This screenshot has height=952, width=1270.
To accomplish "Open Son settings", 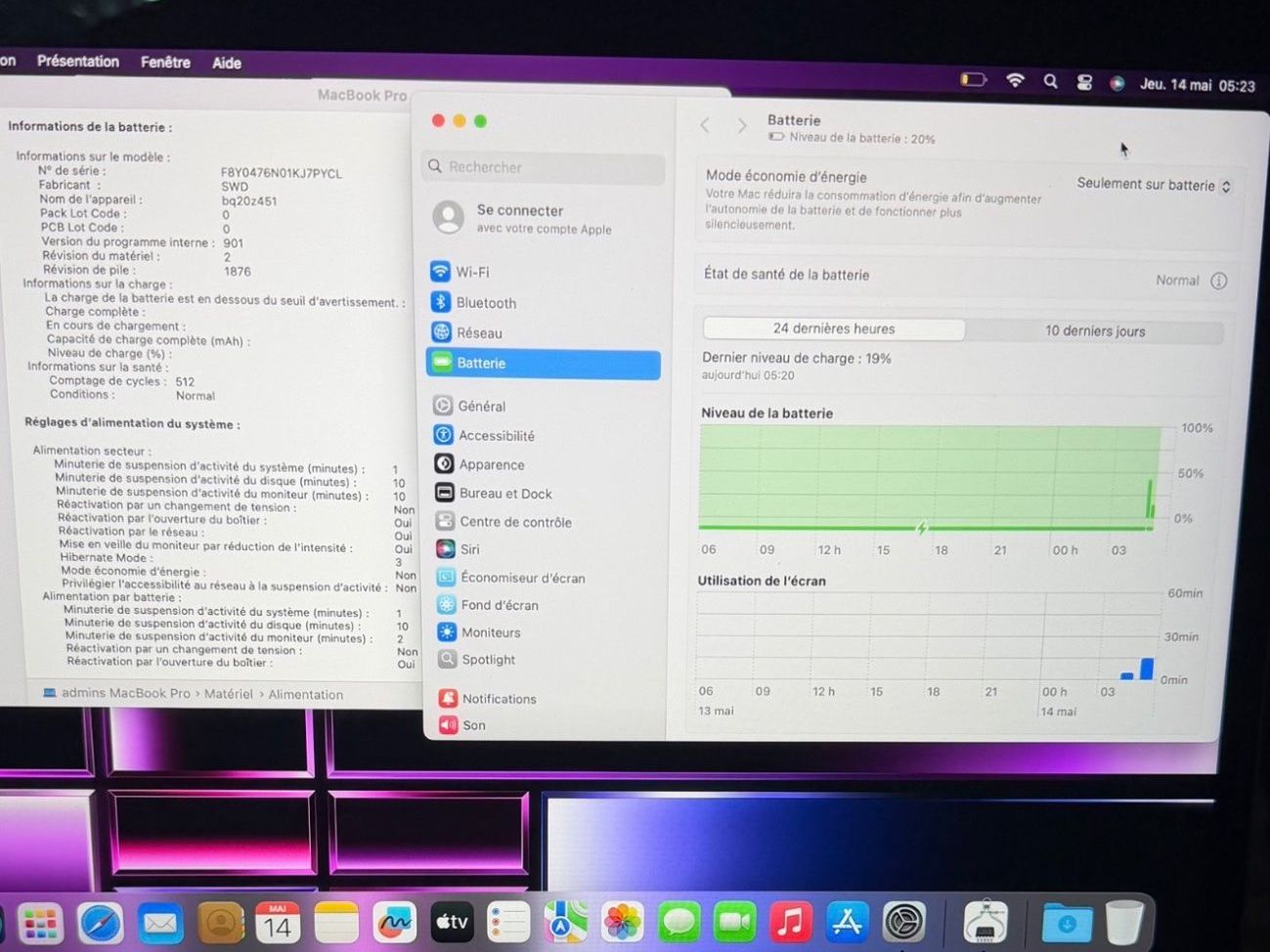I will click(462, 725).
